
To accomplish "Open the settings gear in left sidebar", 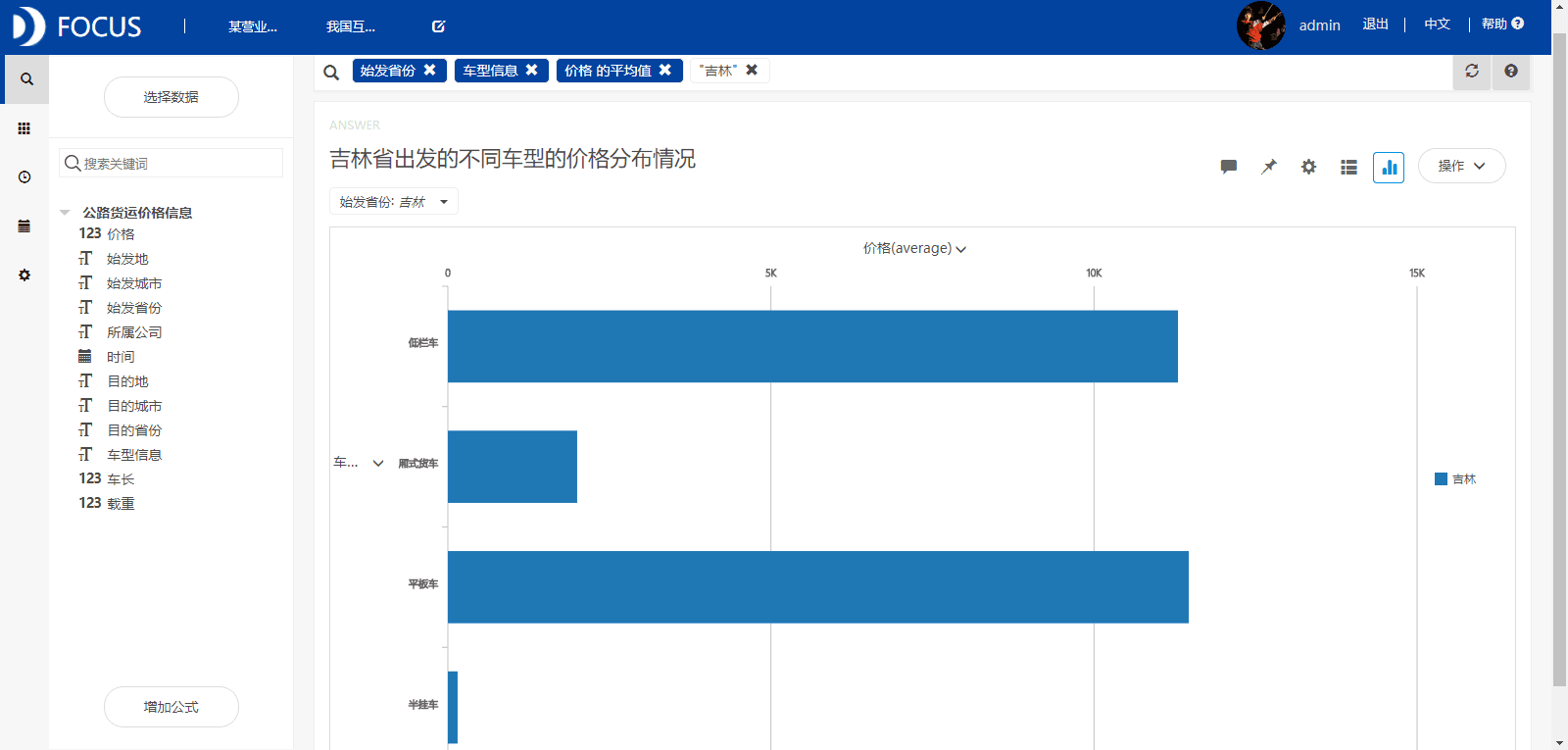I will [x=24, y=275].
